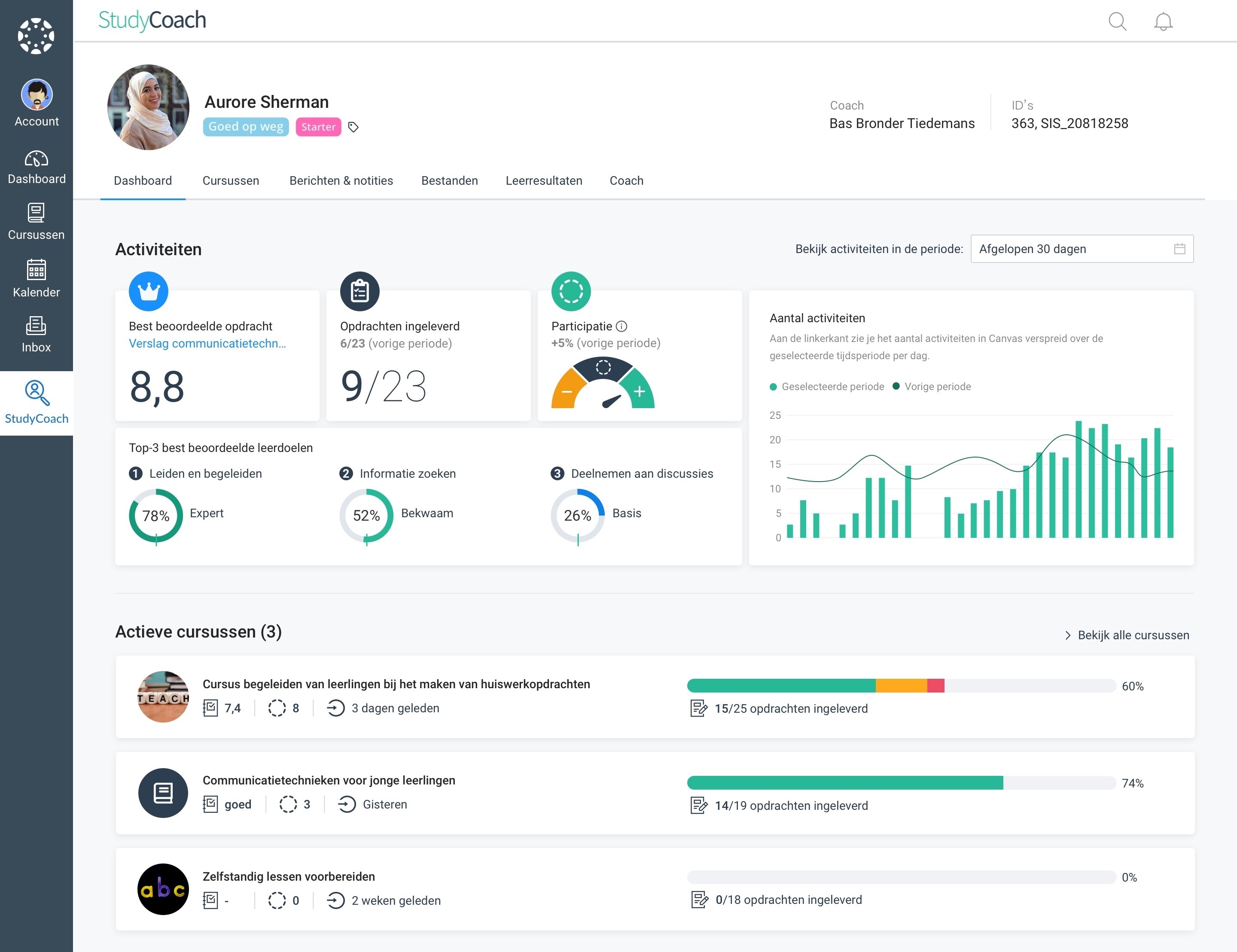Viewport: 1237px width, 952px height.
Task: Click the notifications bell icon
Action: point(1163,21)
